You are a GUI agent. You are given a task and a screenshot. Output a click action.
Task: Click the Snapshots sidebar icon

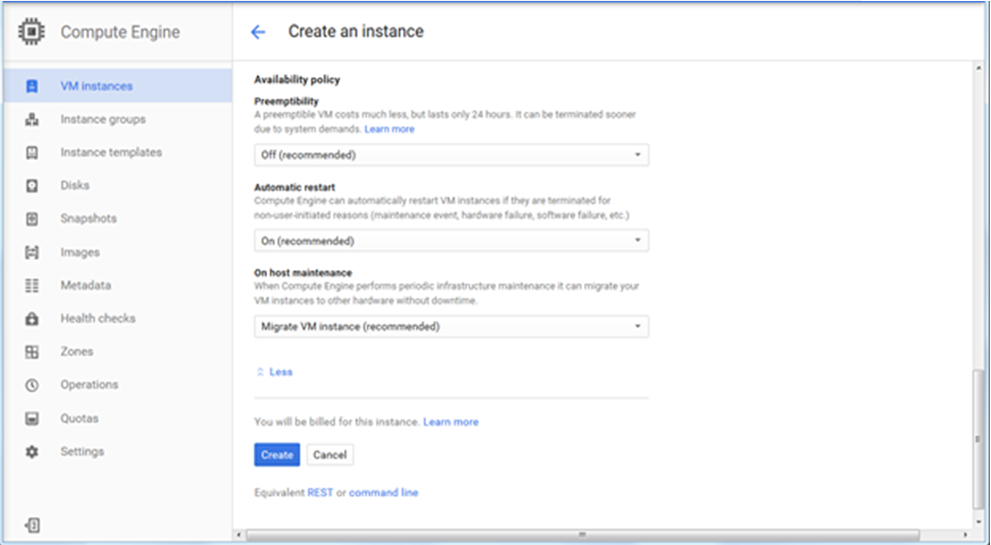point(32,219)
